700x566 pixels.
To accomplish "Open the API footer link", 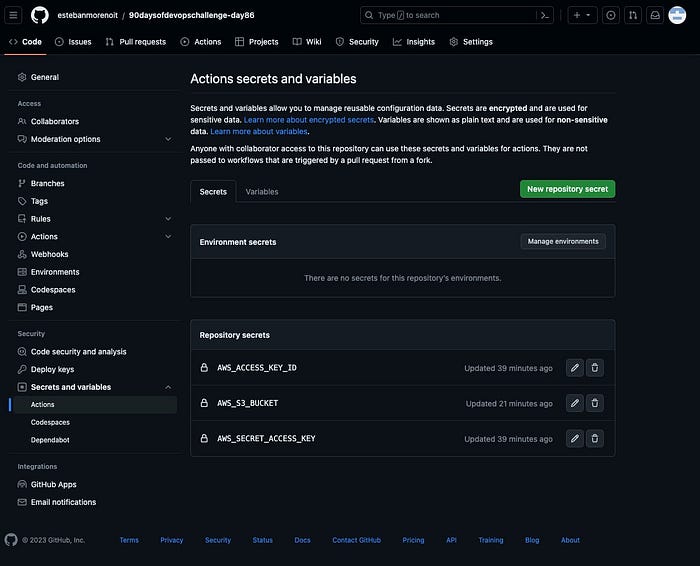I will click(451, 540).
